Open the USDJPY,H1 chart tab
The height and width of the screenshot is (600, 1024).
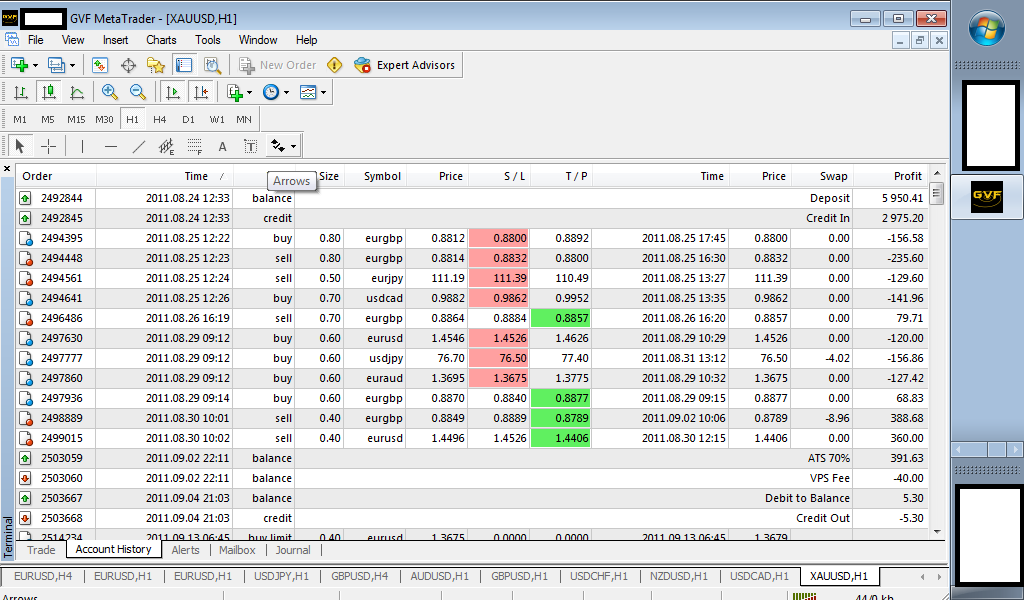281,576
